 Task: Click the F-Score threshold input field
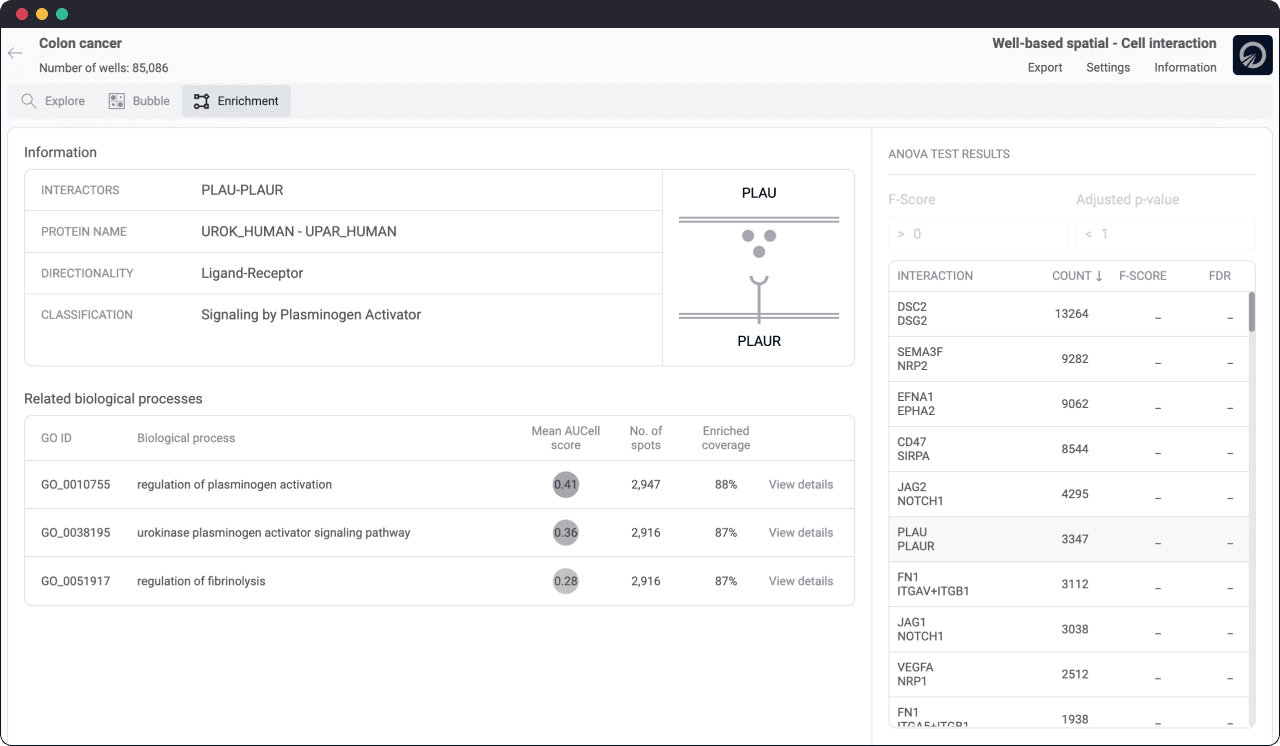click(978, 234)
